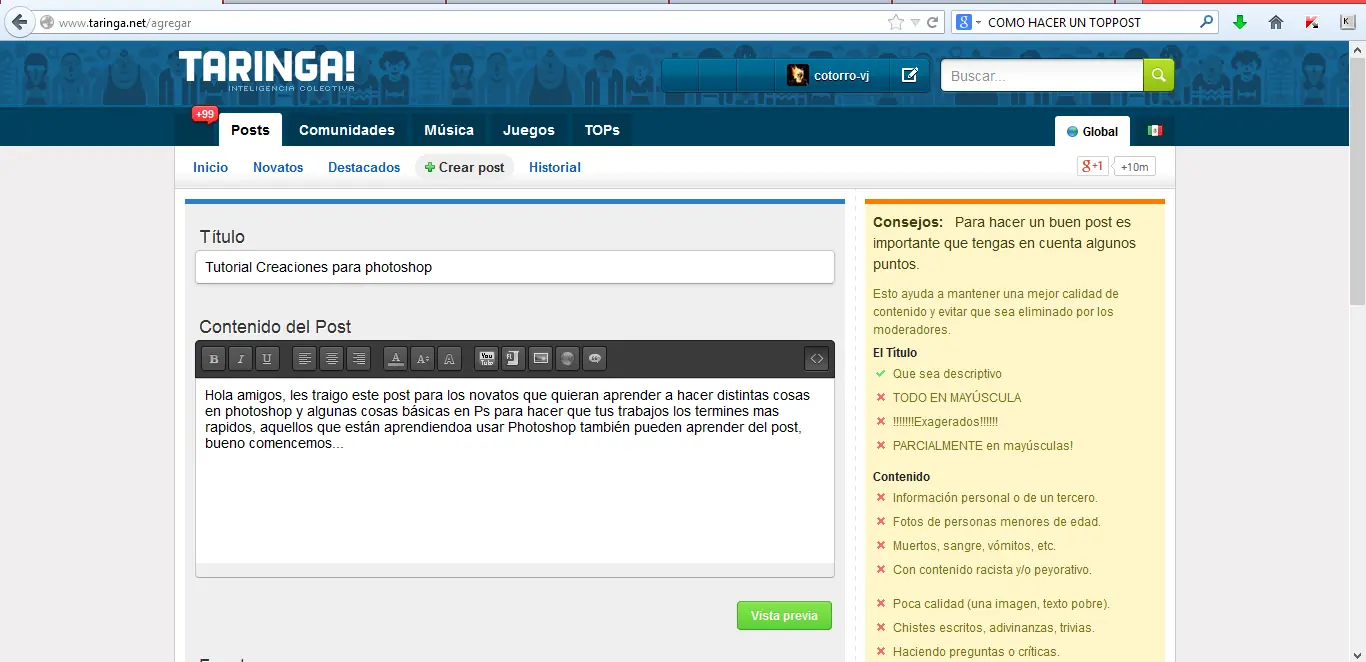Click inside the post content text area
The image size is (1366, 662).
(x=514, y=470)
